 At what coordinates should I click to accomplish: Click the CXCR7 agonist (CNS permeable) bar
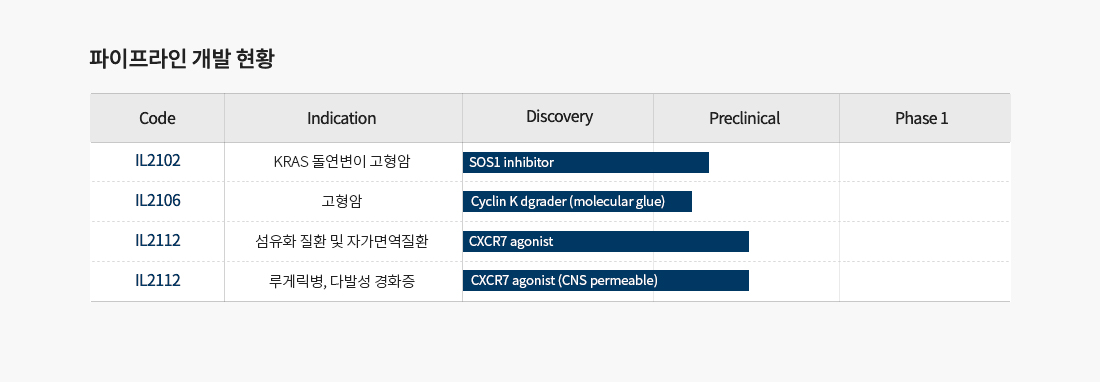(x=606, y=280)
